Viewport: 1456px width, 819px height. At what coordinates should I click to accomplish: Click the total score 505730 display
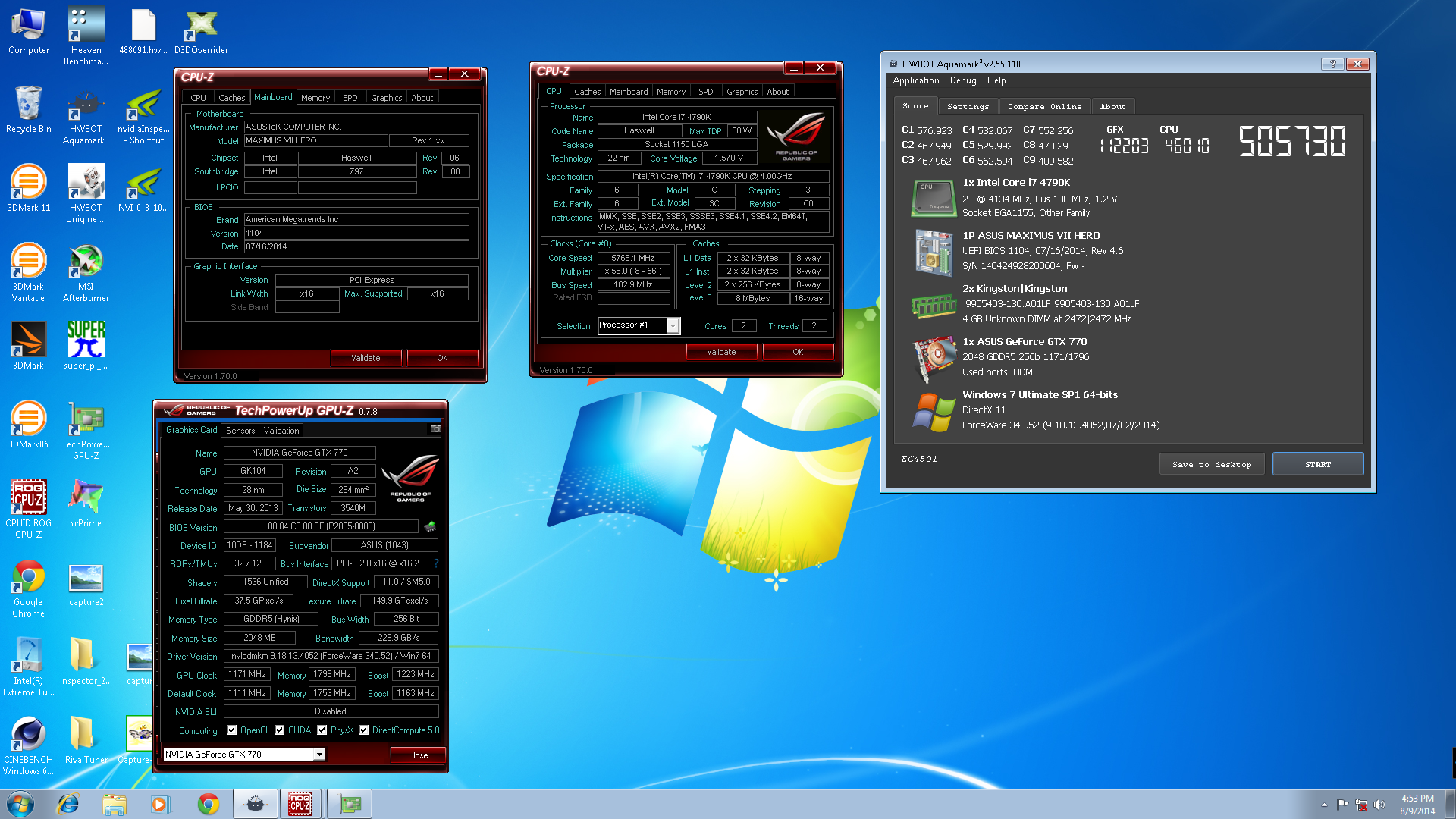1292,141
